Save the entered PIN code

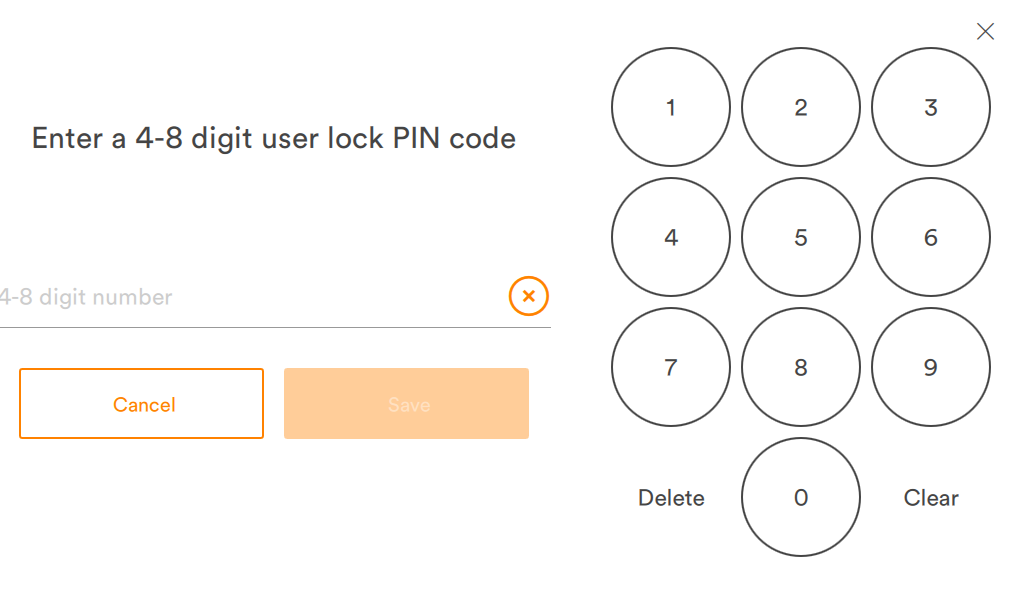[406, 404]
